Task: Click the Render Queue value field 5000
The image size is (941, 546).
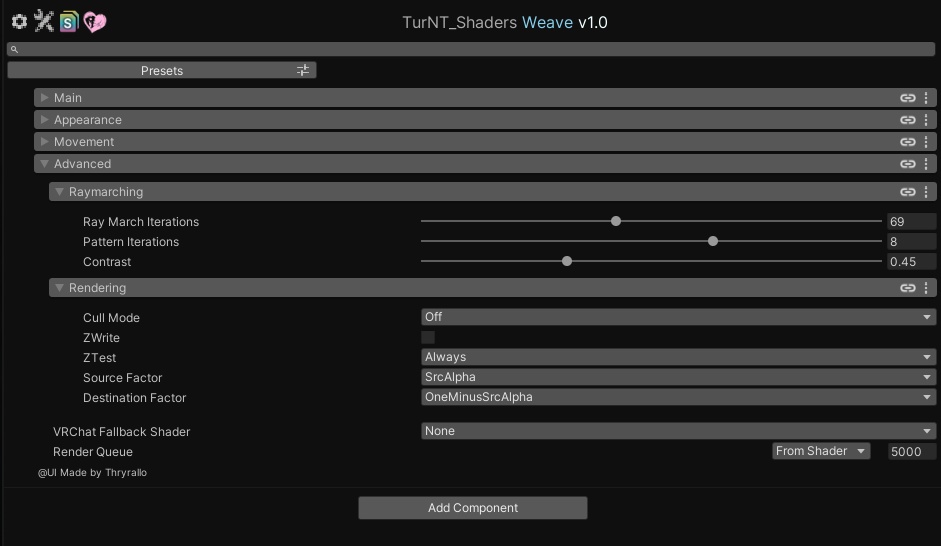Action: [x=912, y=451]
